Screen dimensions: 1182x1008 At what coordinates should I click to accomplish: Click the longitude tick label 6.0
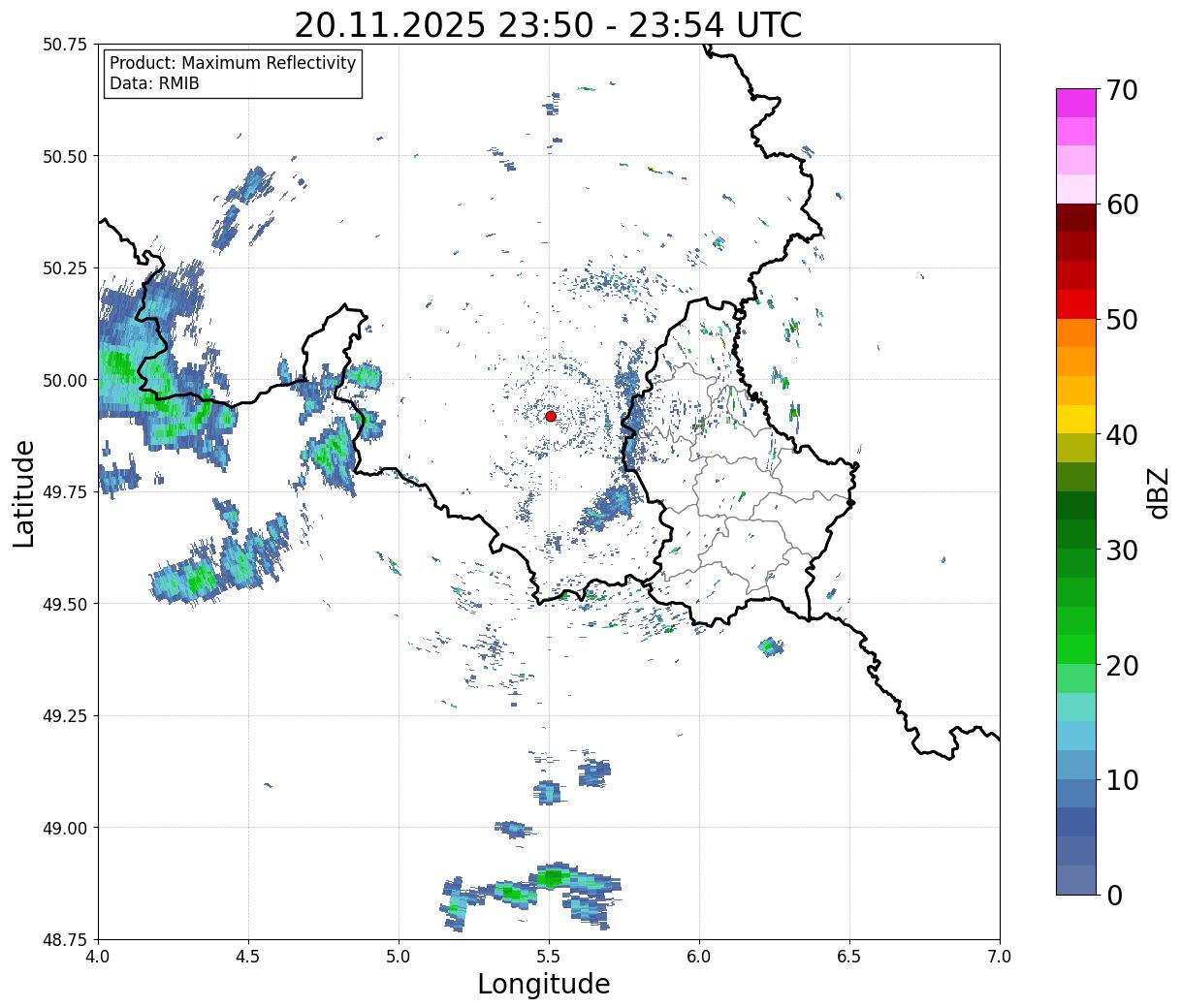pos(699,957)
